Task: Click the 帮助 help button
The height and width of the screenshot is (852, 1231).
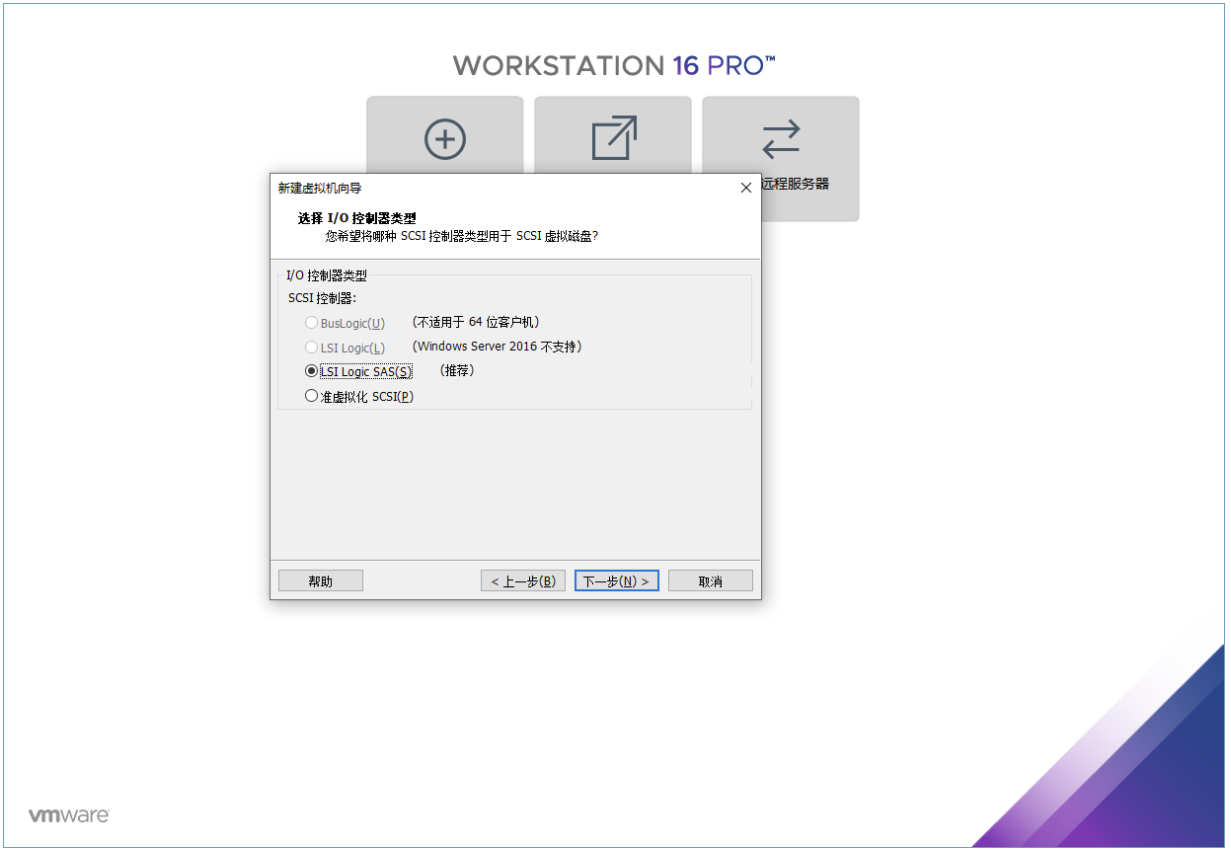Action: [x=320, y=581]
